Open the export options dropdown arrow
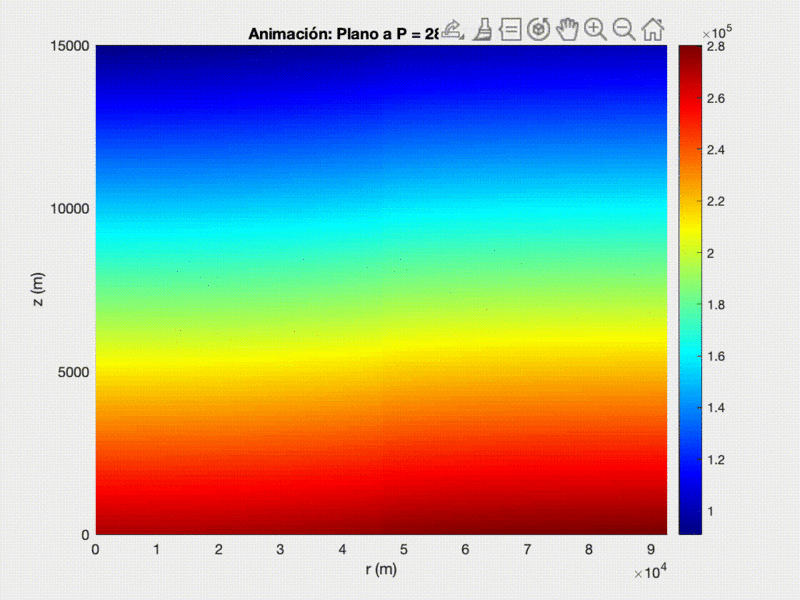The width and height of the screenshot is (800, 600). 461,38
